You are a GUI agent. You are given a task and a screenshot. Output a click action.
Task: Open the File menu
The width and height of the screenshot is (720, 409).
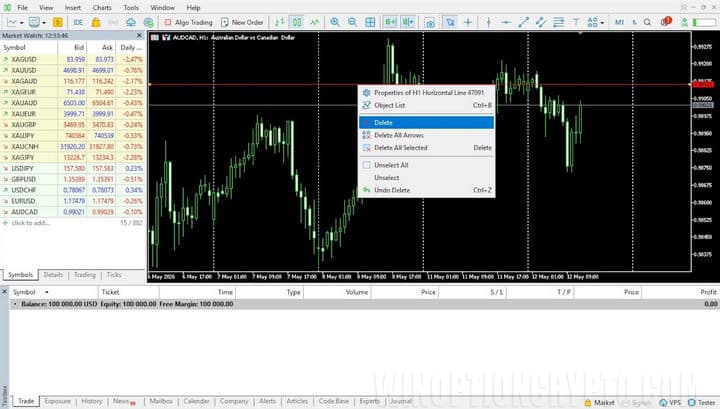(x=22, y=7)
